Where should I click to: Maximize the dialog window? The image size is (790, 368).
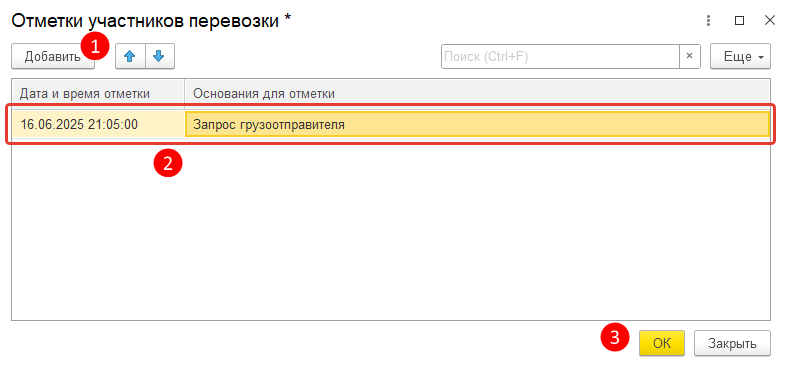[x=739, y=21]
